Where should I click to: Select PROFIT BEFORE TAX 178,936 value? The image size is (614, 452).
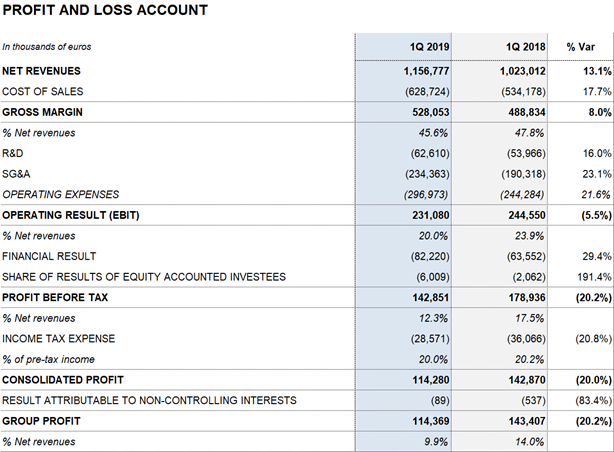(527, 298)
